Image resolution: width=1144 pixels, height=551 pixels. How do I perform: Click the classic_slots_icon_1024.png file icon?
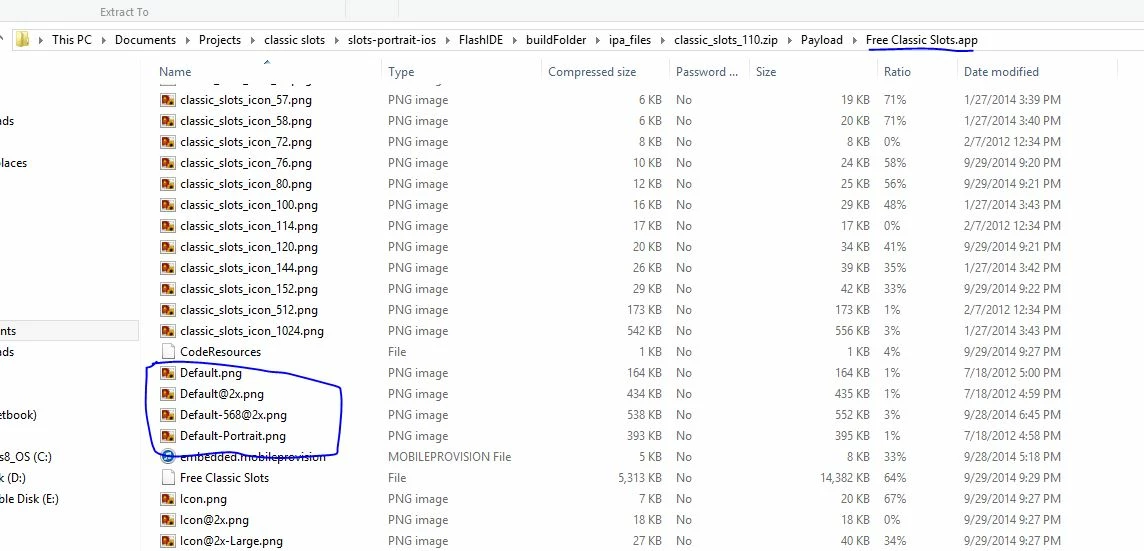(x=168, y=331)
